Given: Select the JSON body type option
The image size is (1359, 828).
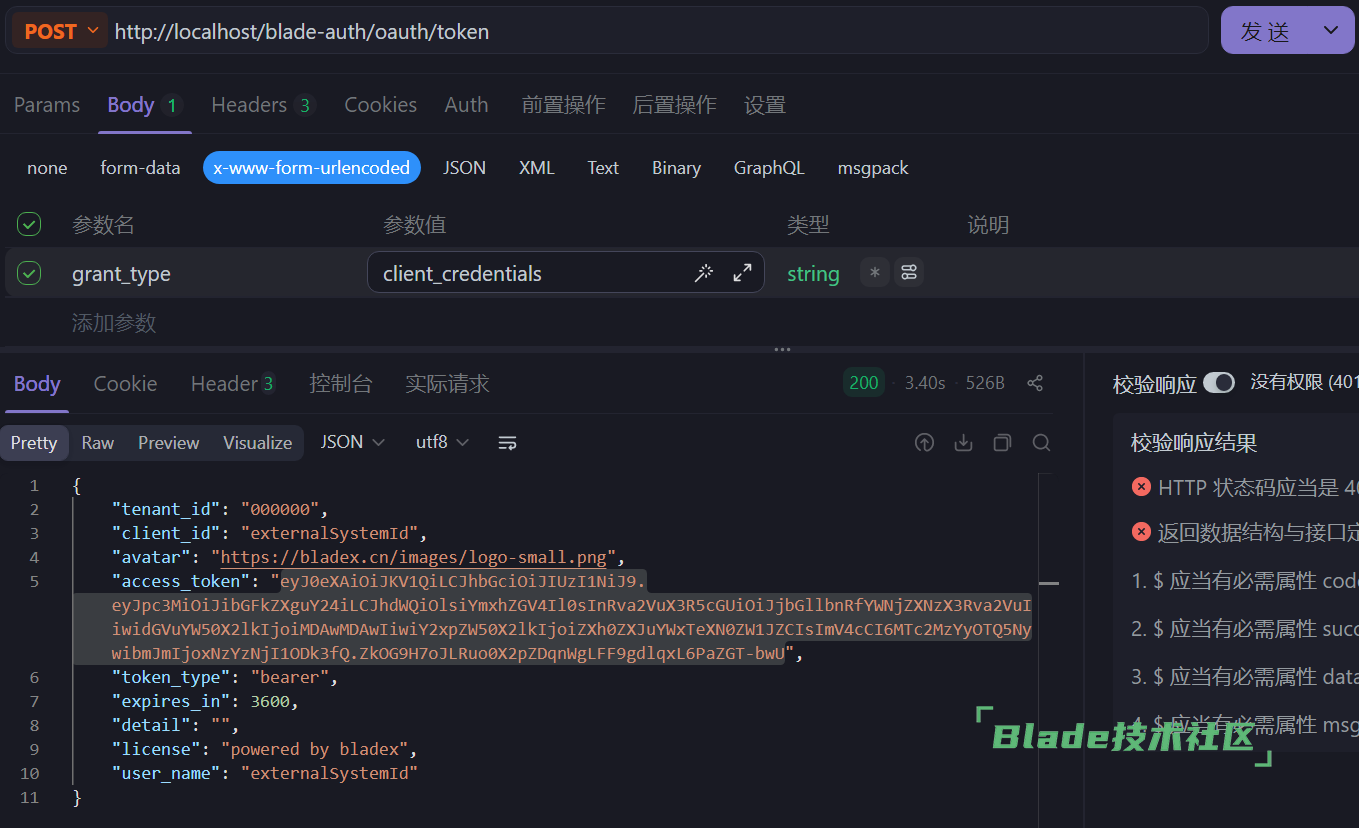Looking at the screenshot, I should click(x=464, y=168).
